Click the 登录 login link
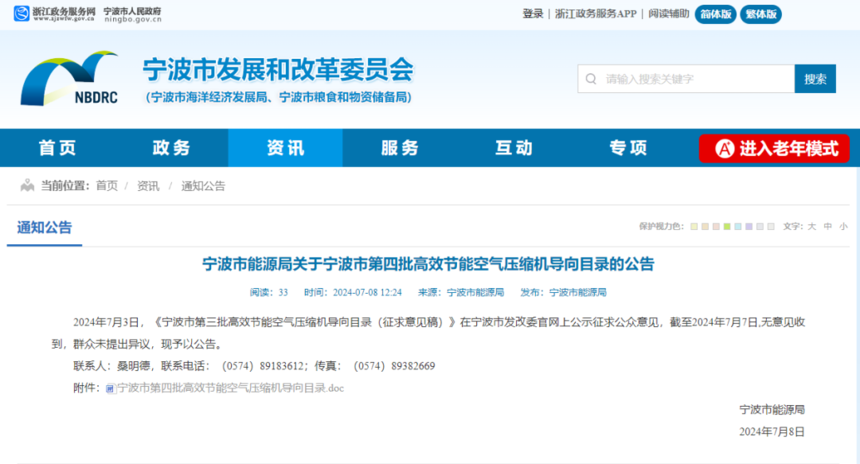 pyautogui.click(x=533, y=14)
